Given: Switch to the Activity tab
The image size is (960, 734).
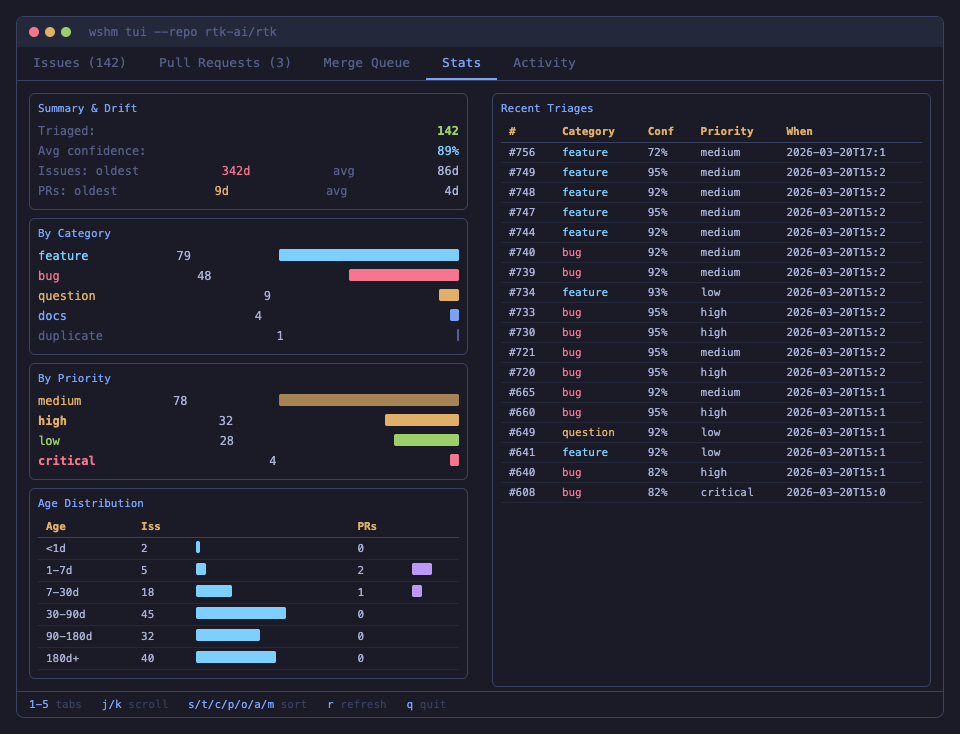Looking at the screenshot, I should [x=544, y=62].
